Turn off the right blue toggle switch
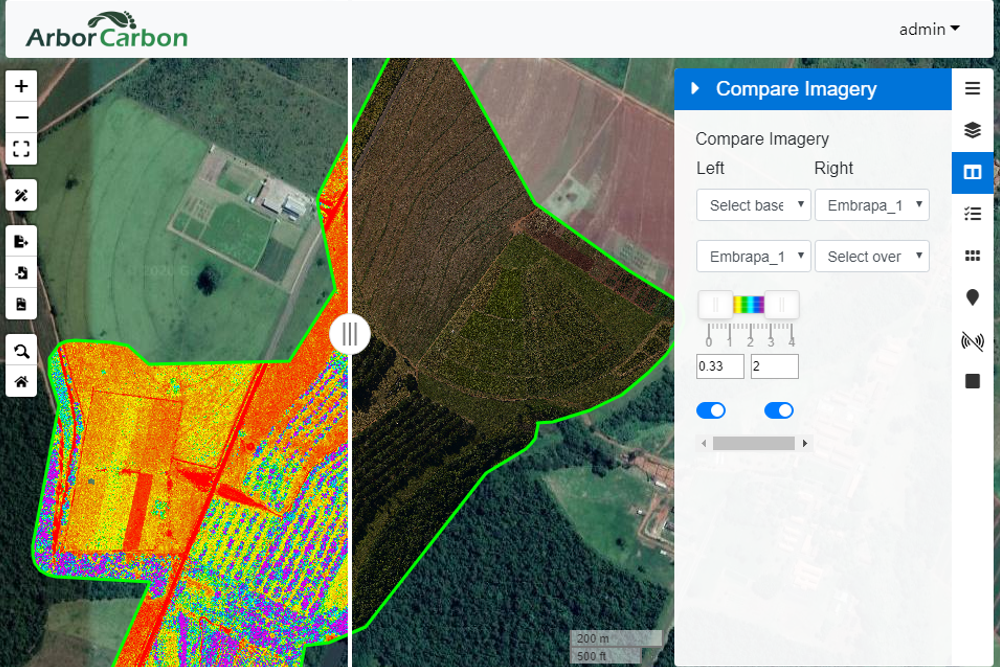 coord(779,411)
